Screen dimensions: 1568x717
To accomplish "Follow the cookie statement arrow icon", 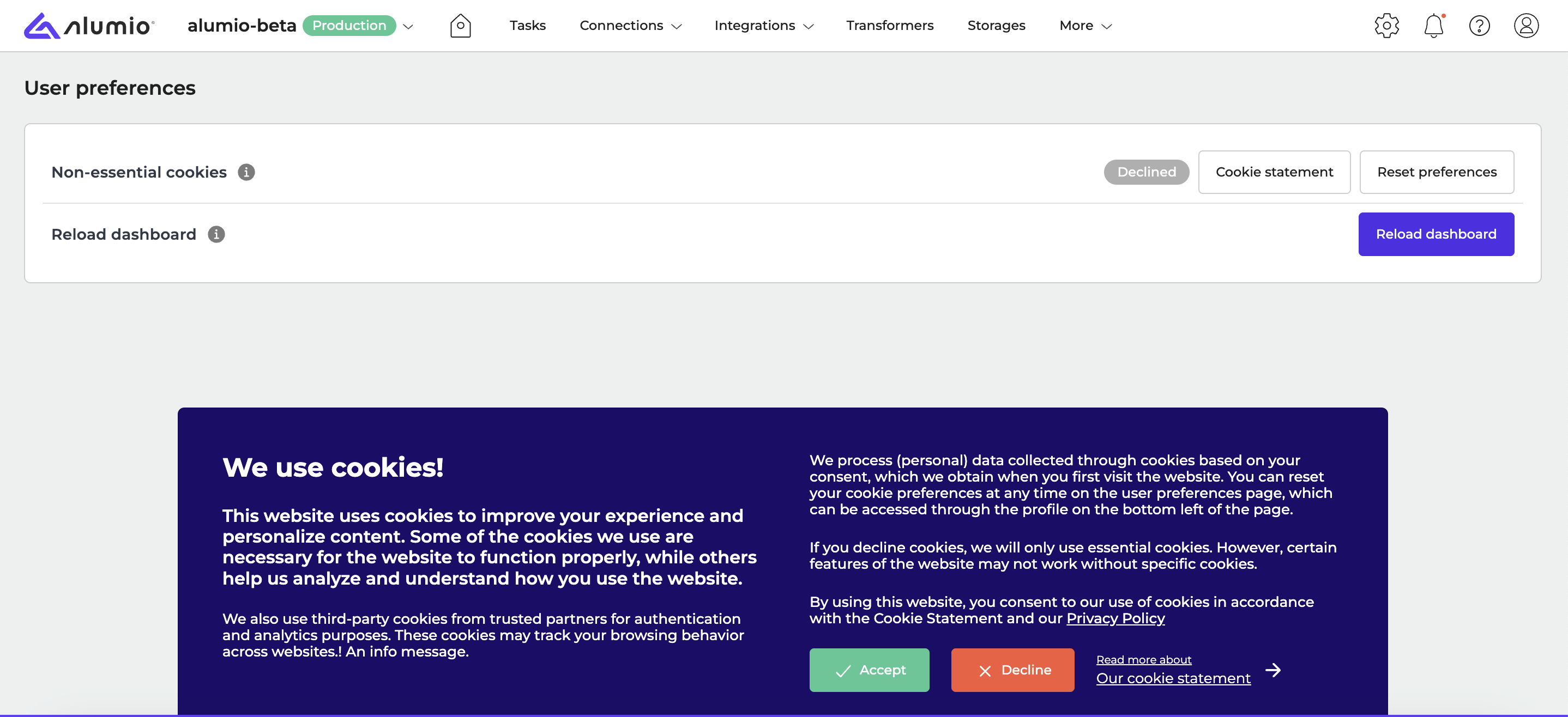I will click(1273, 670).
